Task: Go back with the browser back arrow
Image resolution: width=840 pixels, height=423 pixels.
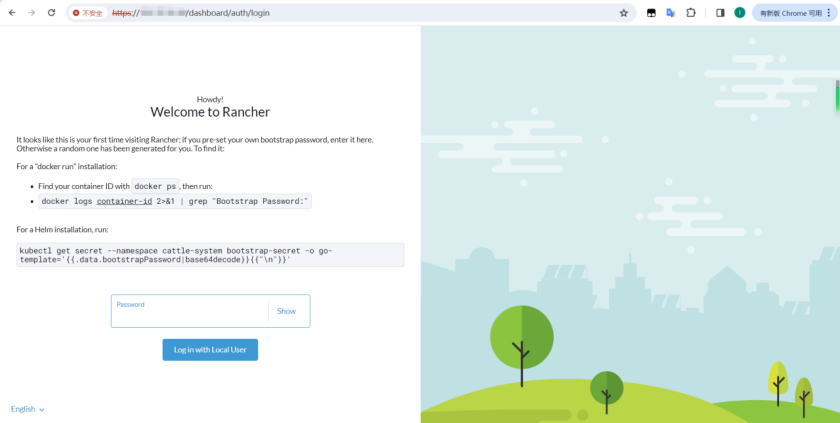Action: click(x=12, y=13)
